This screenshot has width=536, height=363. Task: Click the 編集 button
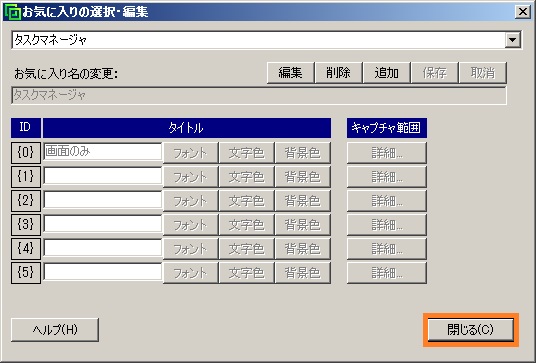tap(290, 73)
